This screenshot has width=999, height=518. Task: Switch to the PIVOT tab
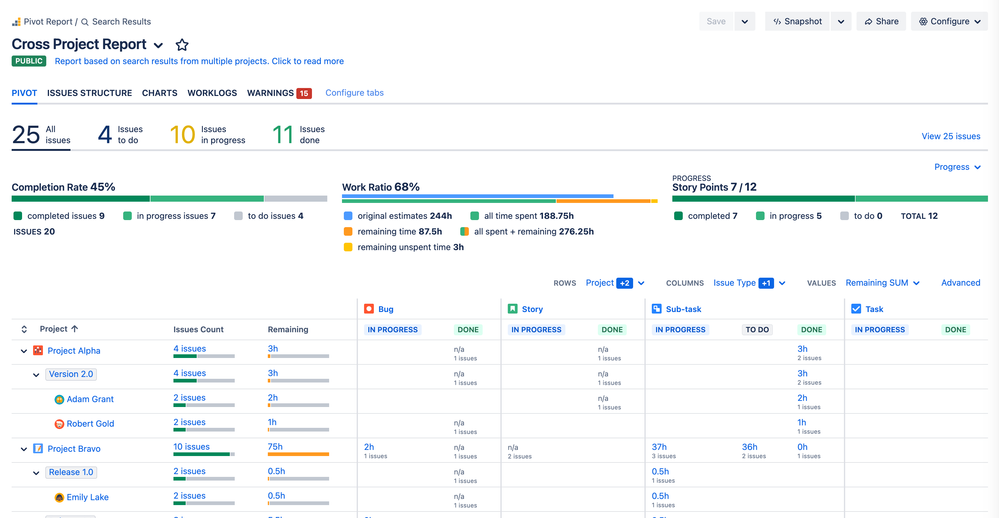click(x=24, y=93)
